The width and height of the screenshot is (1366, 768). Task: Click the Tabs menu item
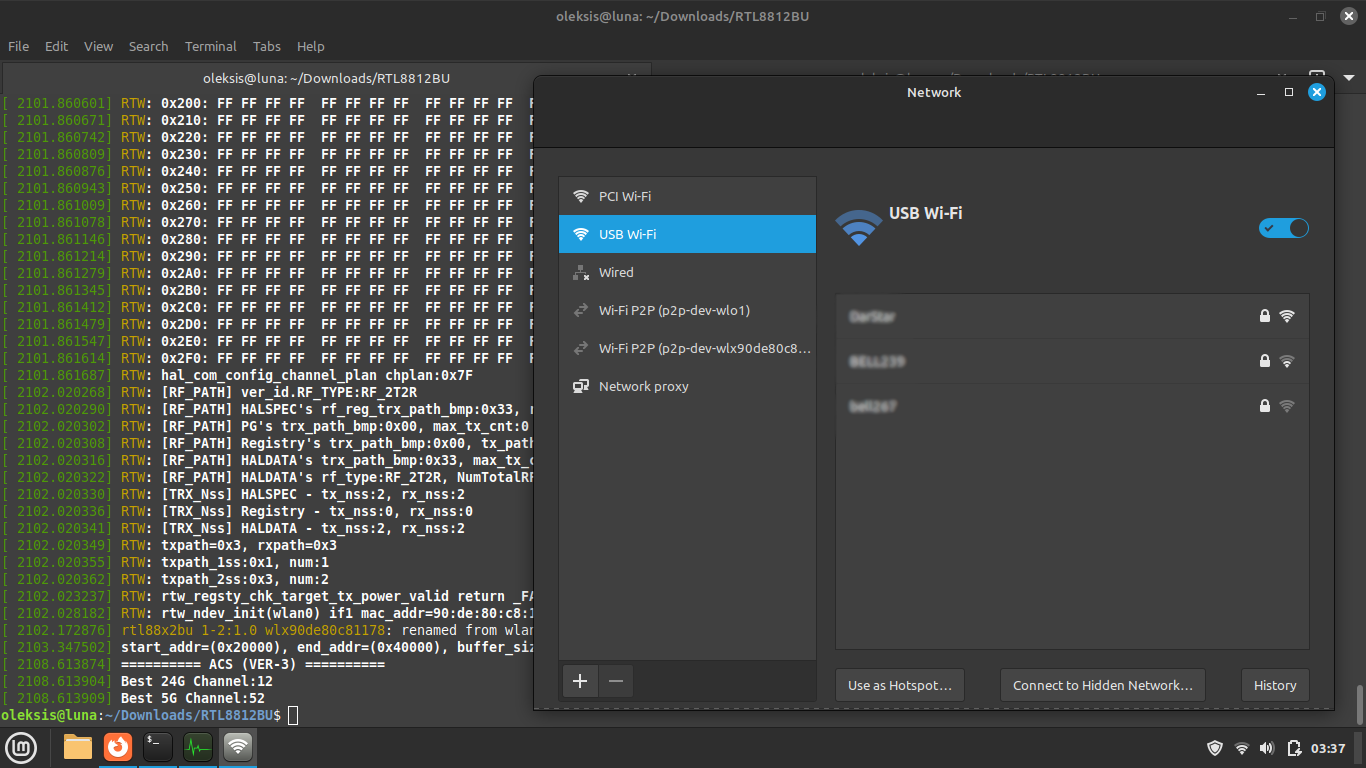pyautogui.click(x=266, y=46)
